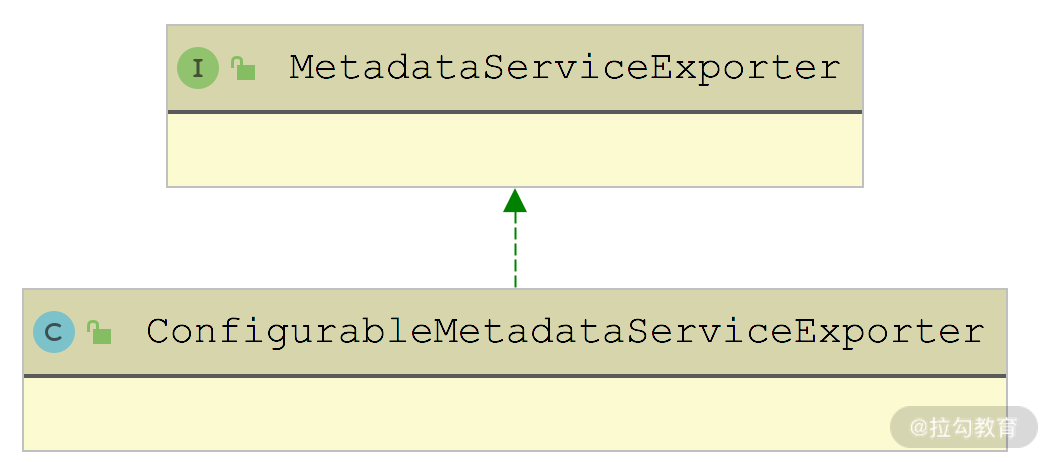Click the open-lock icon beside ConfigurableMetadataServiceExporter
Image resolution: width=1052 pixels, height=462 pixels.
[99, 332]
